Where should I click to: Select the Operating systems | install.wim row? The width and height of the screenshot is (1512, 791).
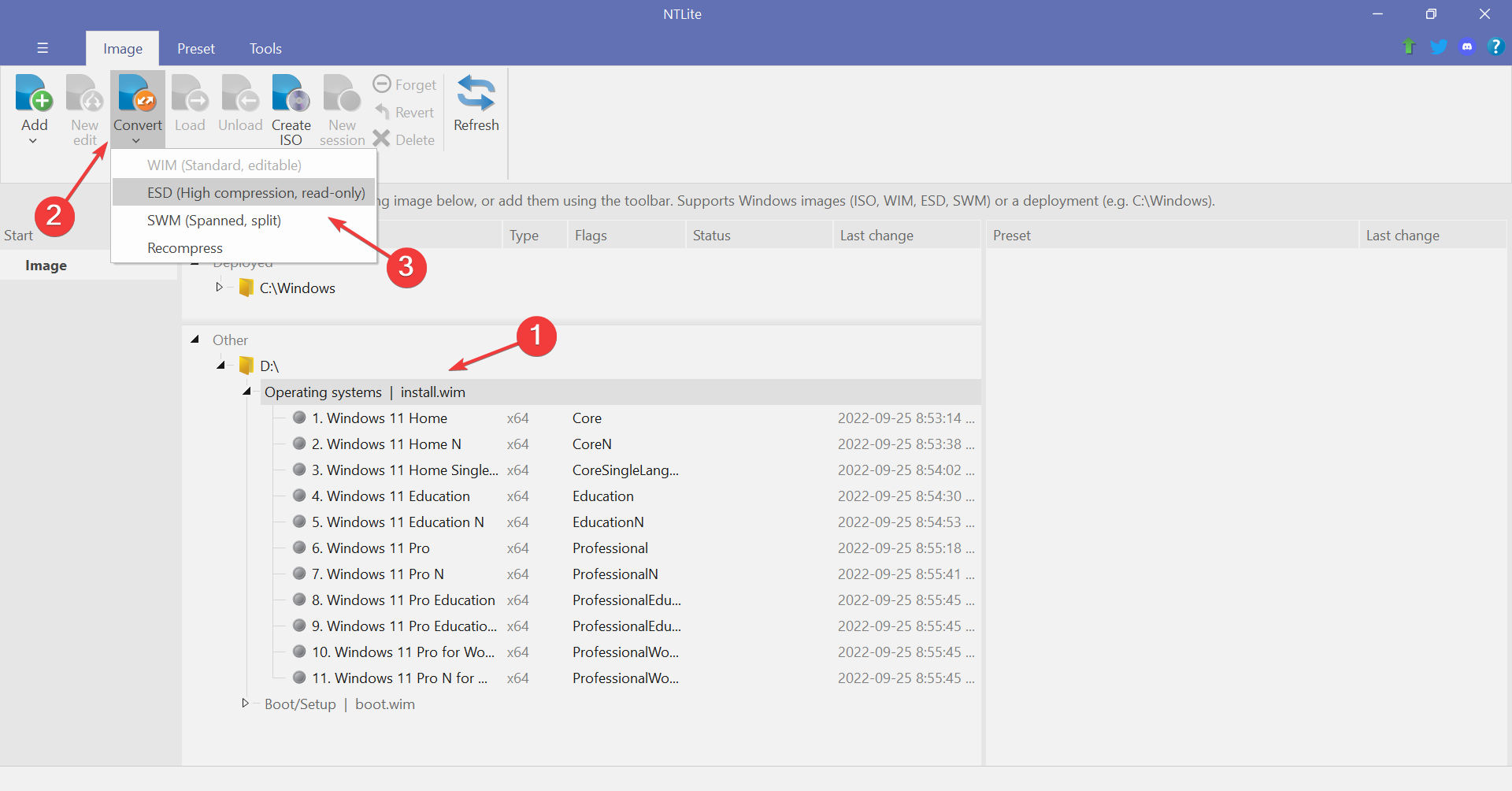click(621, 392)
